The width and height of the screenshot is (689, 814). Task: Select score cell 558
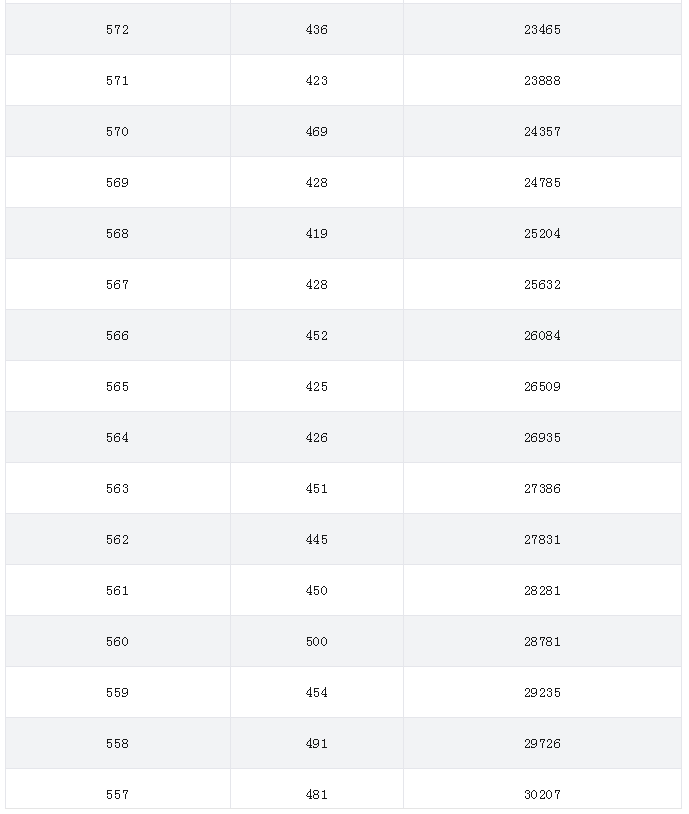[117, 743]
